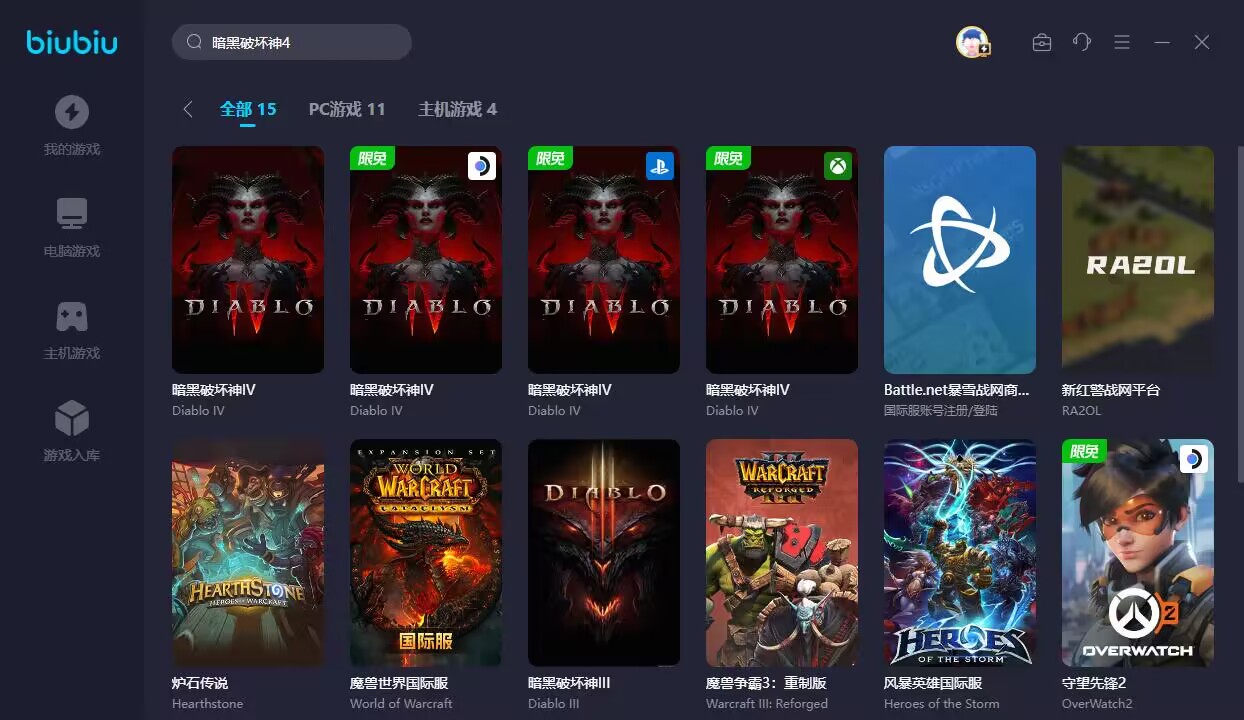Open the hamburger menu icon
This screenshot has width=1244, height=720.
1122,42
